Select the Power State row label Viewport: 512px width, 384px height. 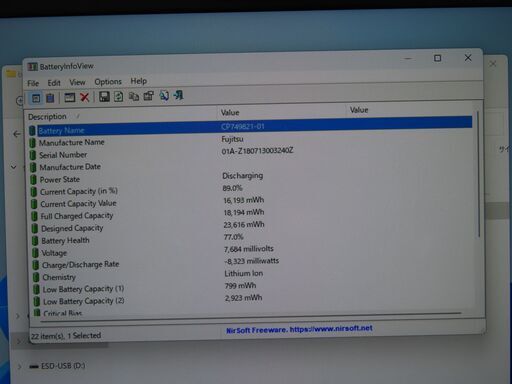pyautogui.click(x=60, y=180)
